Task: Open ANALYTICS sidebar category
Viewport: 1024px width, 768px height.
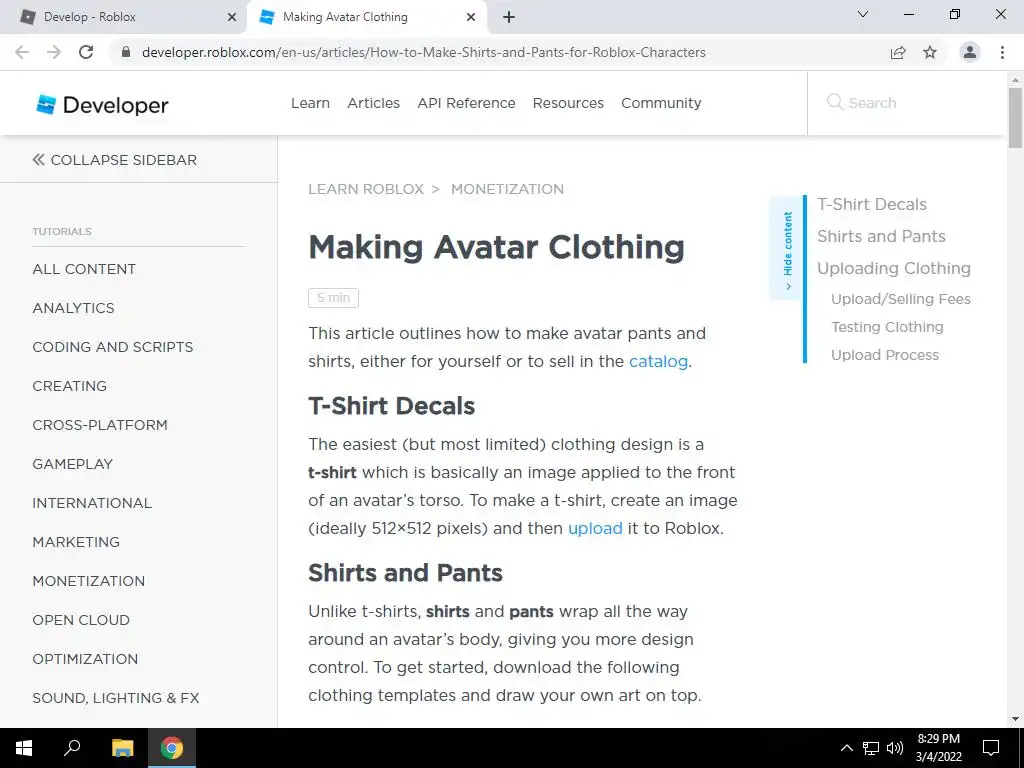Action: coord(73,308)
